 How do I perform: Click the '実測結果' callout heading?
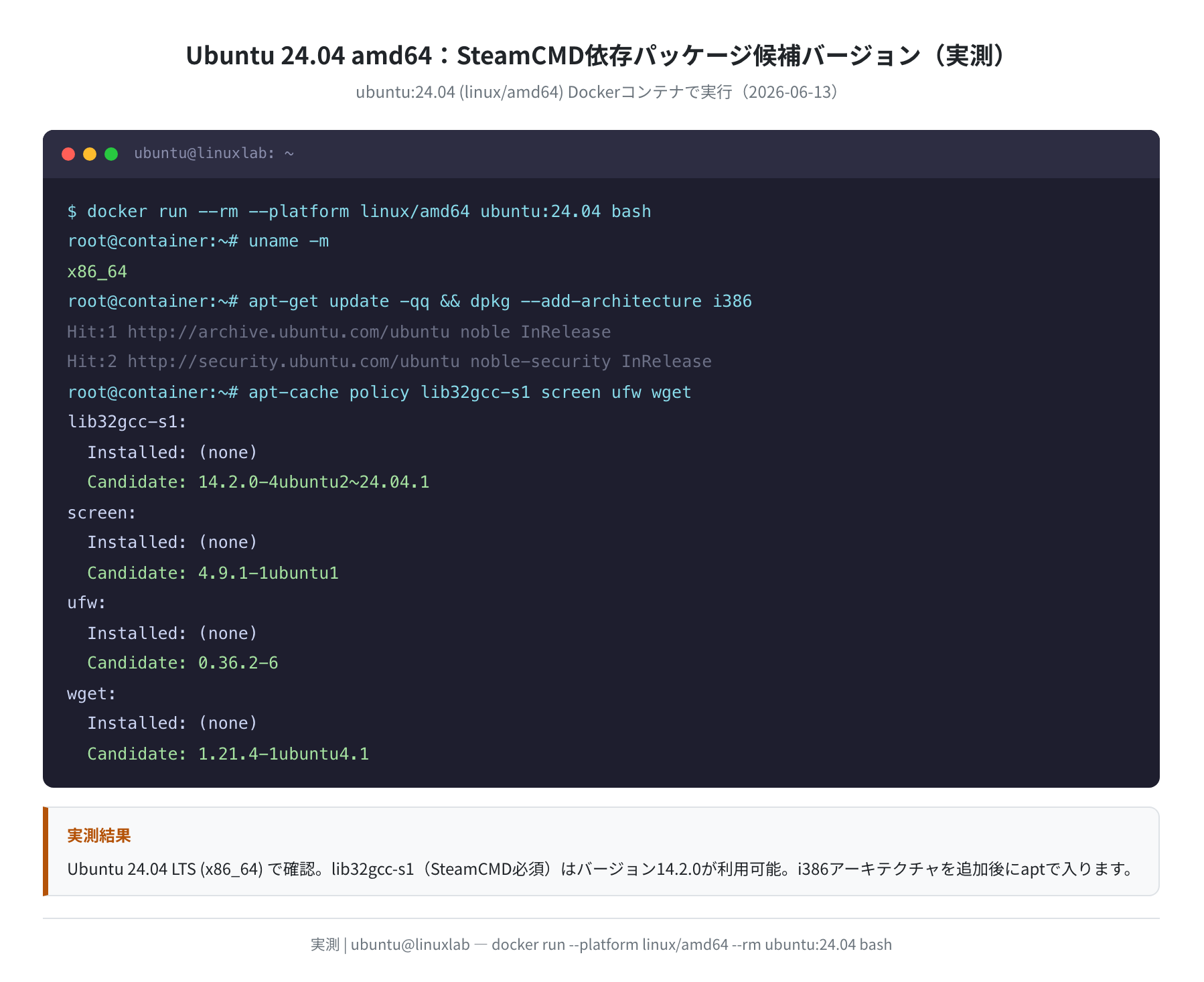click(99, 835)
